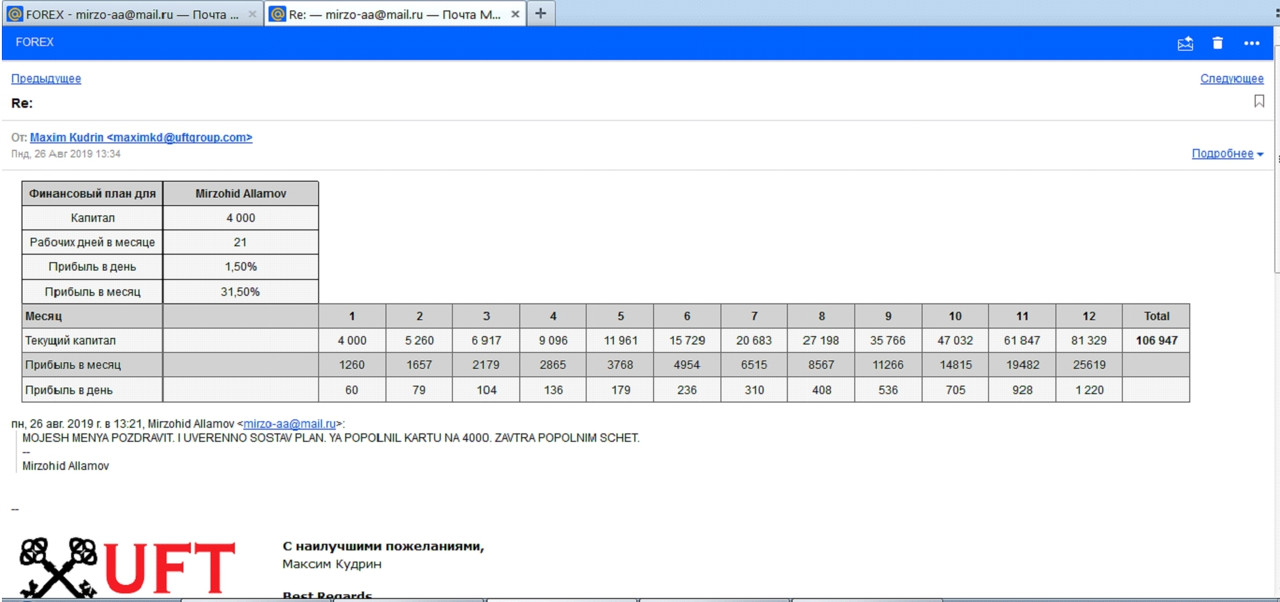Screen dimensions: 1280x602
Task: Toggle the bookmark flag on the message
Action: click(1259, 101)
